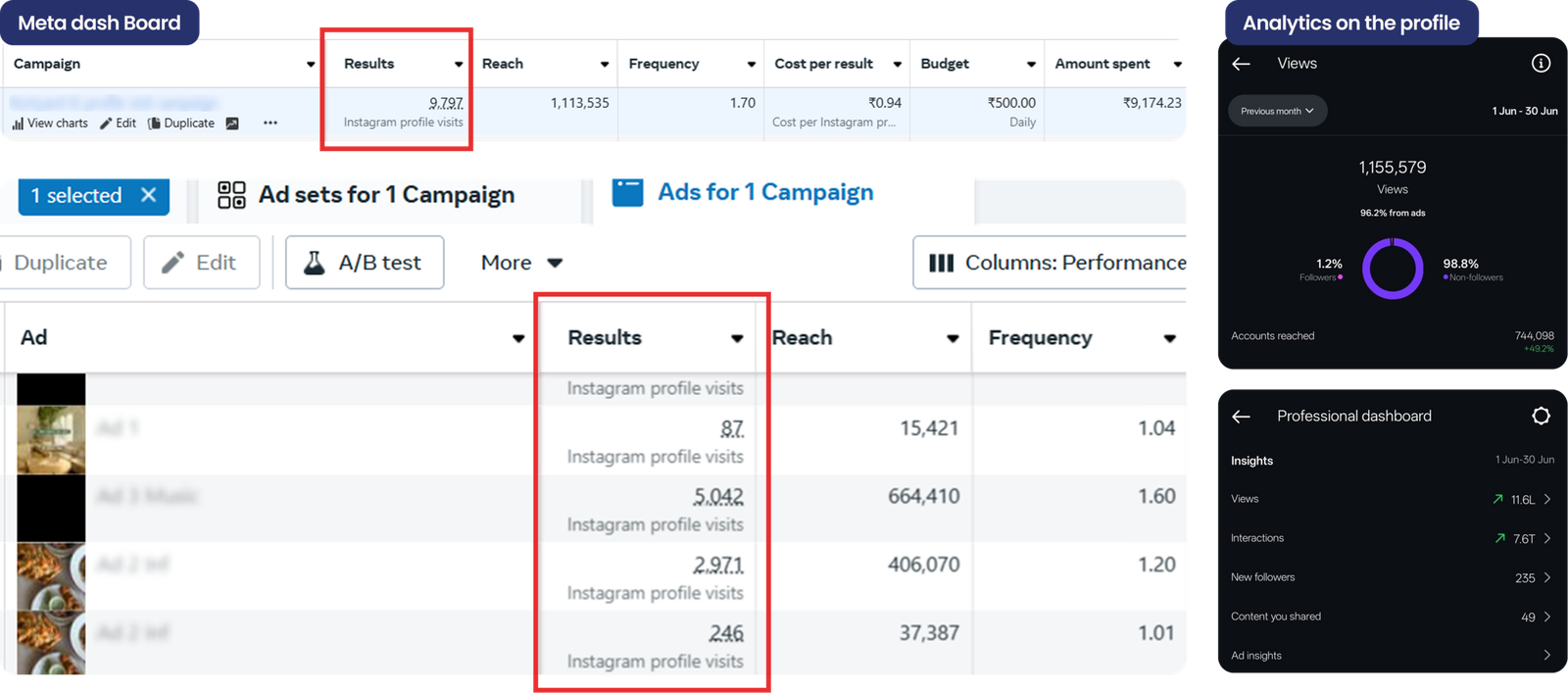Go back from Professional dashboard
Image resolution: width=1568 pixels, height=693 pixels.
pyautogui.click(x=1242, y=417)
